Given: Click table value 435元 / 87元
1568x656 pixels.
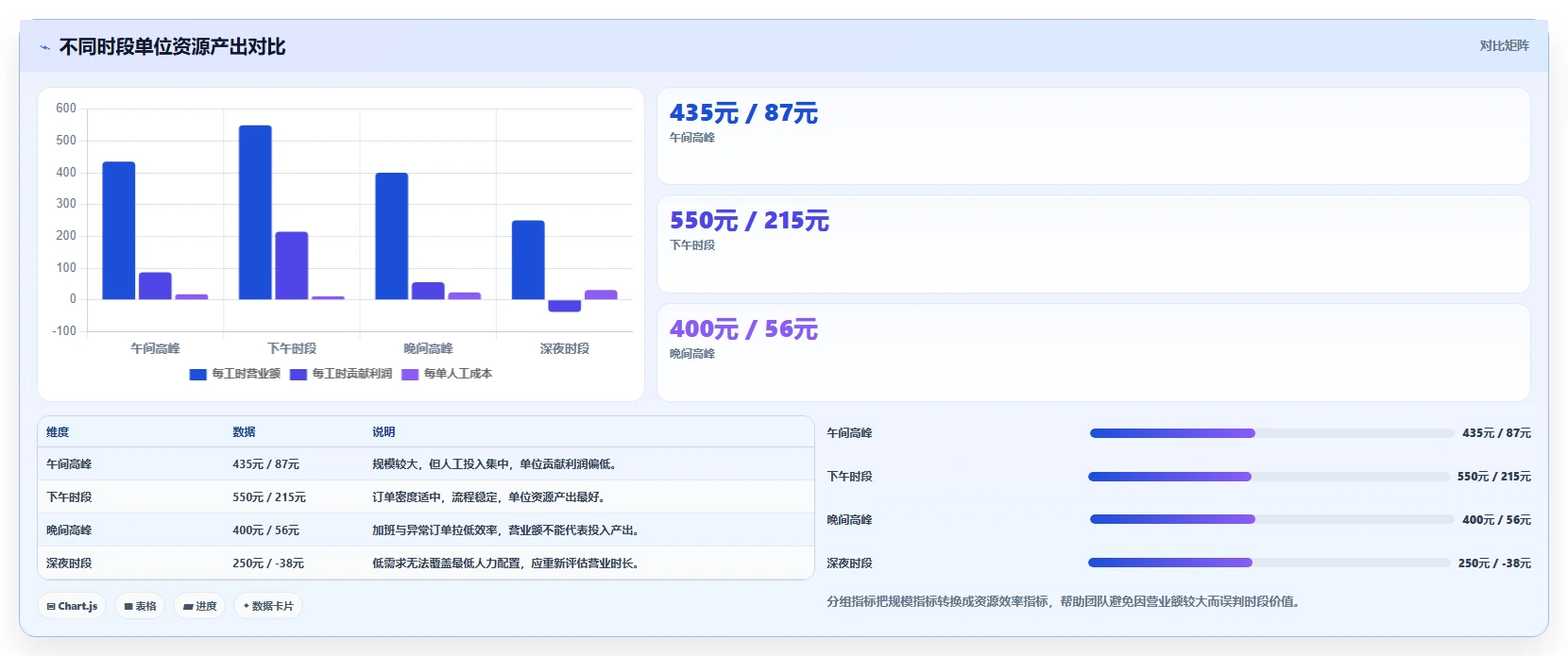Looking at the screenshot, I should [x=265, y=463].
